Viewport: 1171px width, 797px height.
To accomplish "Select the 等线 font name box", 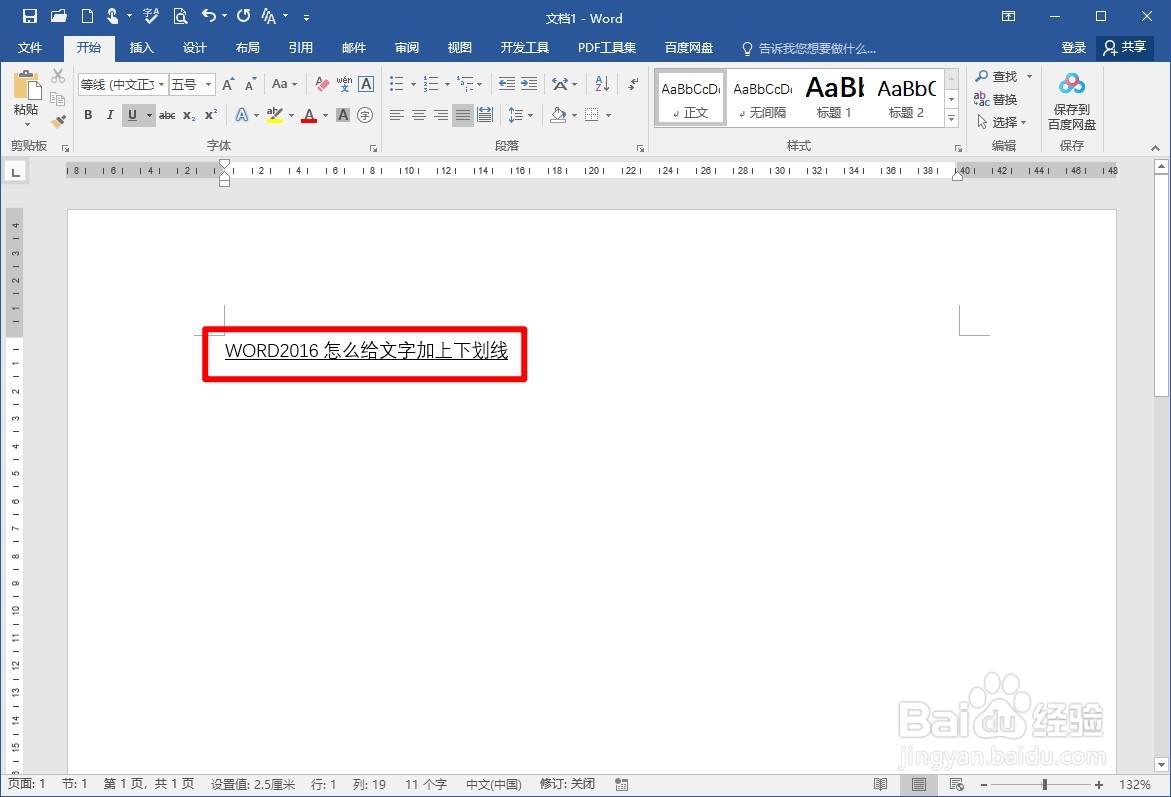I will click(x=115, y=84).
